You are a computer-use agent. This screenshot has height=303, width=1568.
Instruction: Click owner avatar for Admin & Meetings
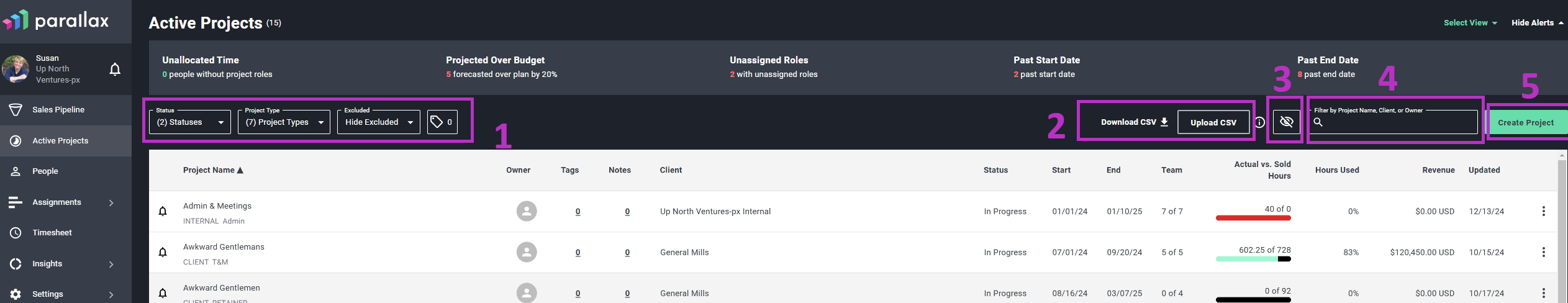click(x=527, y=211)
